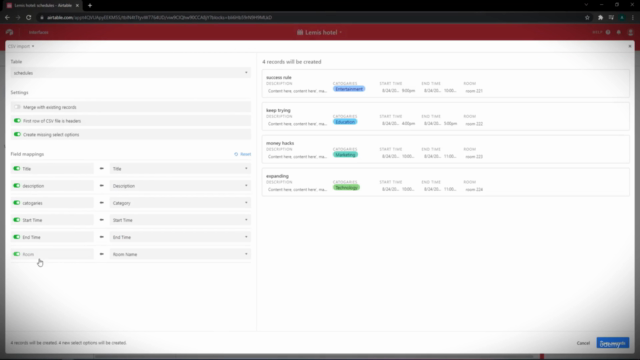Open the Description target field dropdown
The image size is (640, 360).
point(180,186)
